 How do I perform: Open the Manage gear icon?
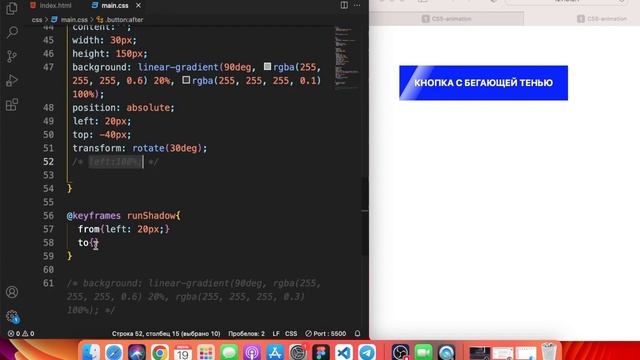click(x=12, y=316)
